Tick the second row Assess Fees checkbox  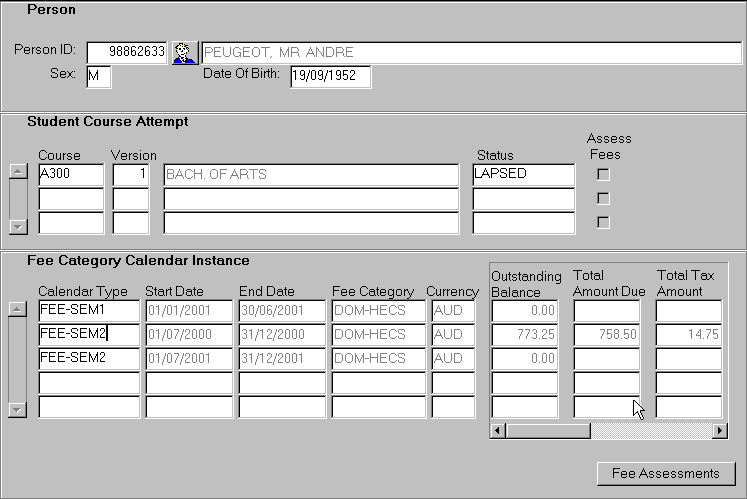pyautogui.click(x=603, y=198)
